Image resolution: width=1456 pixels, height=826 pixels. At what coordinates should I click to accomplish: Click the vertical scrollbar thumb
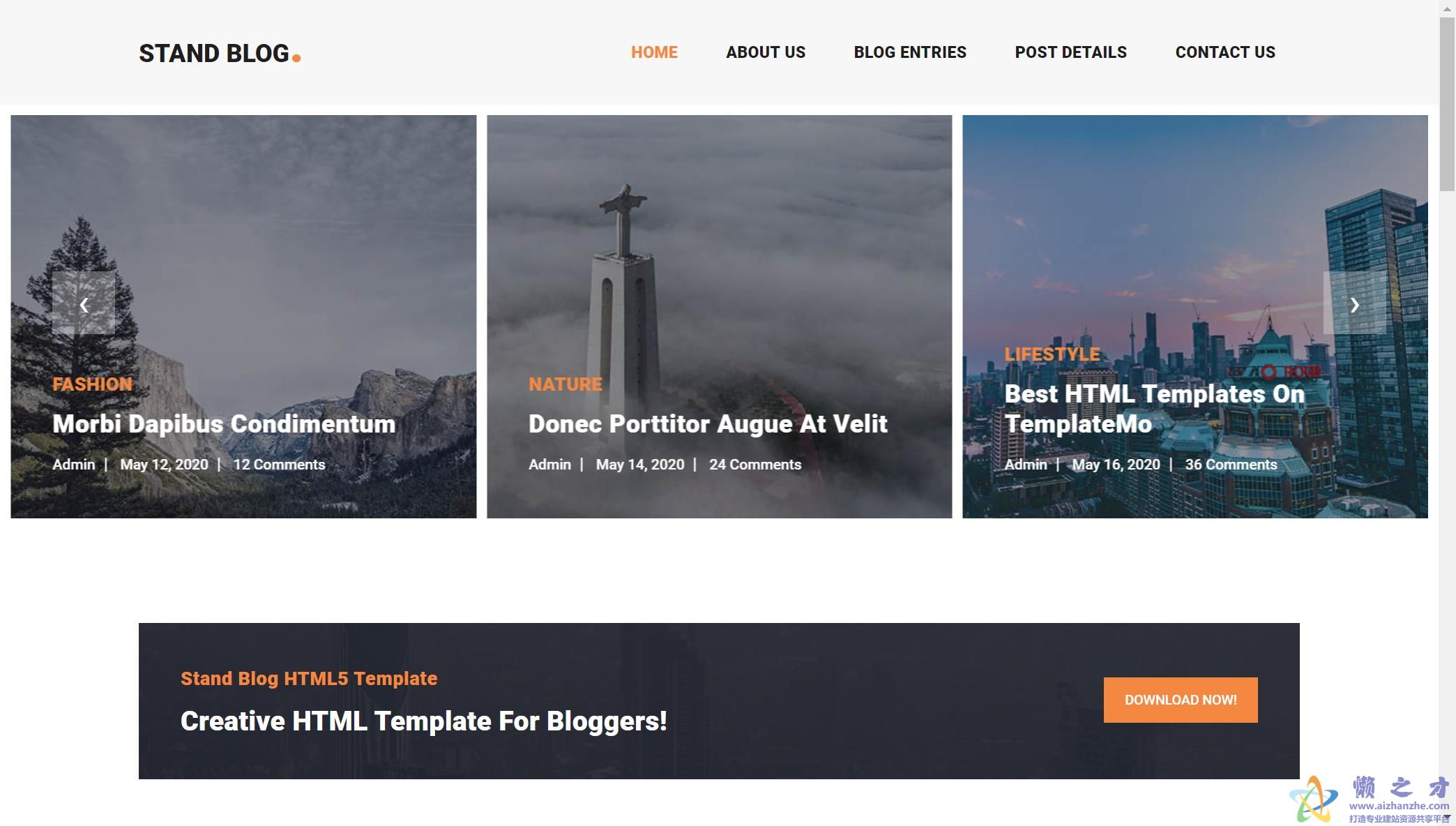click(1447, 103)
